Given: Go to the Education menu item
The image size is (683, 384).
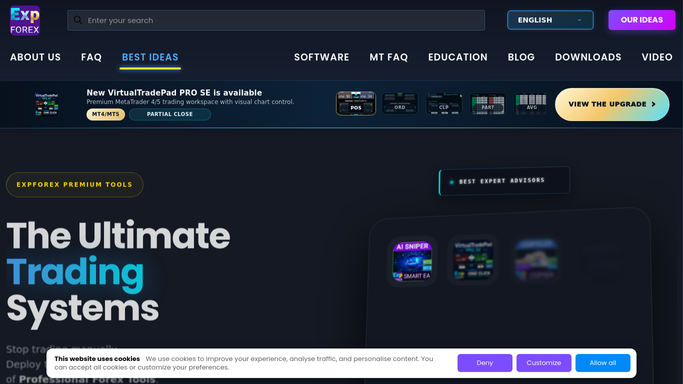Looking at the screenshot, I should tap(458, 57).
